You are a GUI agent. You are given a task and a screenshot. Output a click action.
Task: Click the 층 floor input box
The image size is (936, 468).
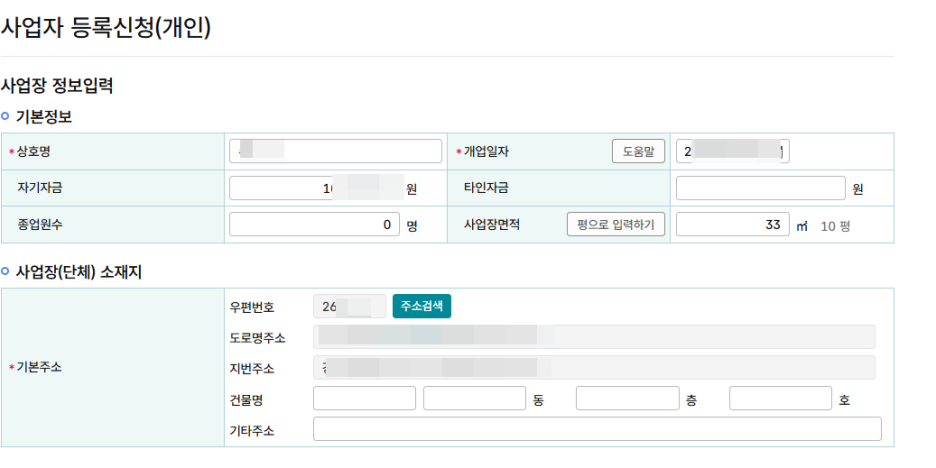pyautogui.click(x=627, y=399)
